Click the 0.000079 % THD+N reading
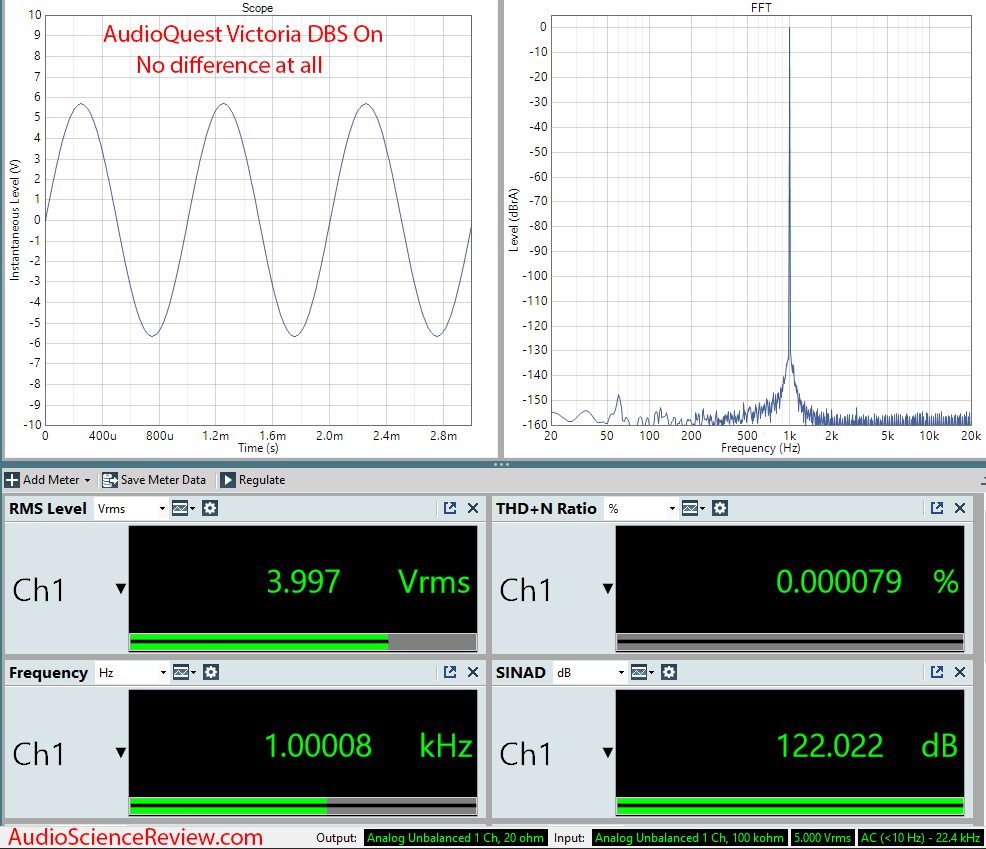 [867, 582]
